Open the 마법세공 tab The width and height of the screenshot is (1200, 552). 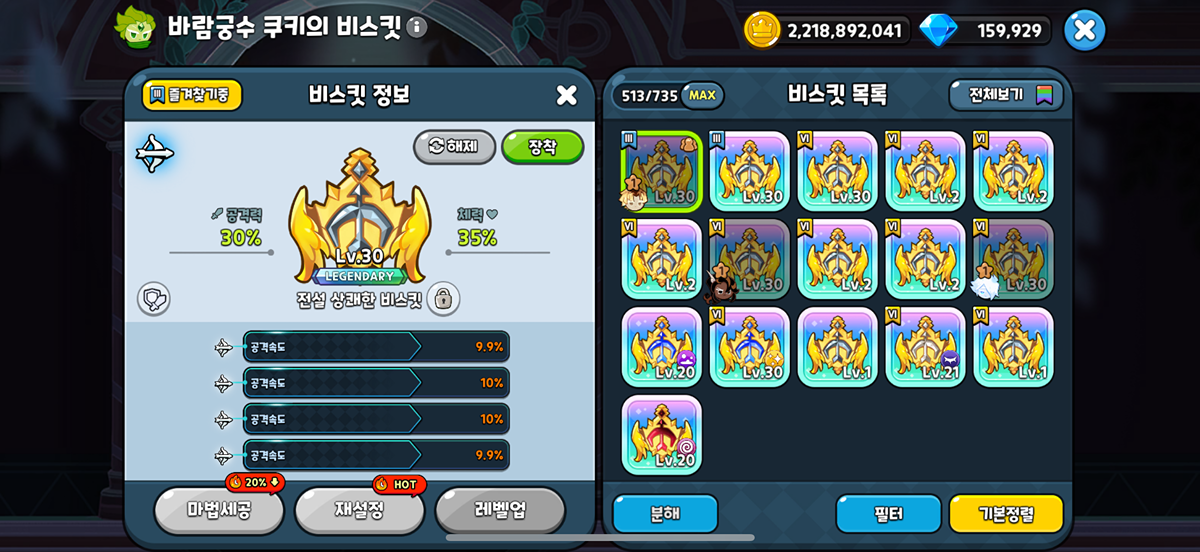coord(219,511)
